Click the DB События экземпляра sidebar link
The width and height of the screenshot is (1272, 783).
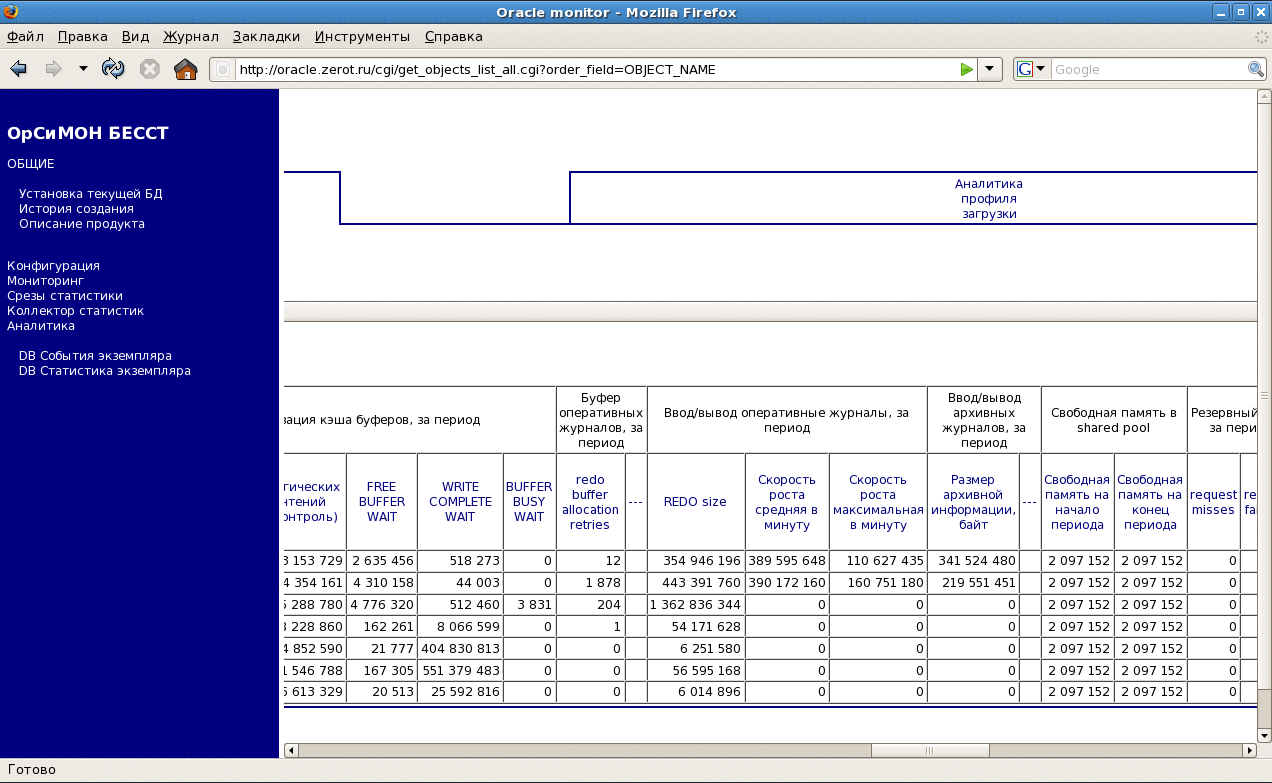95,356
